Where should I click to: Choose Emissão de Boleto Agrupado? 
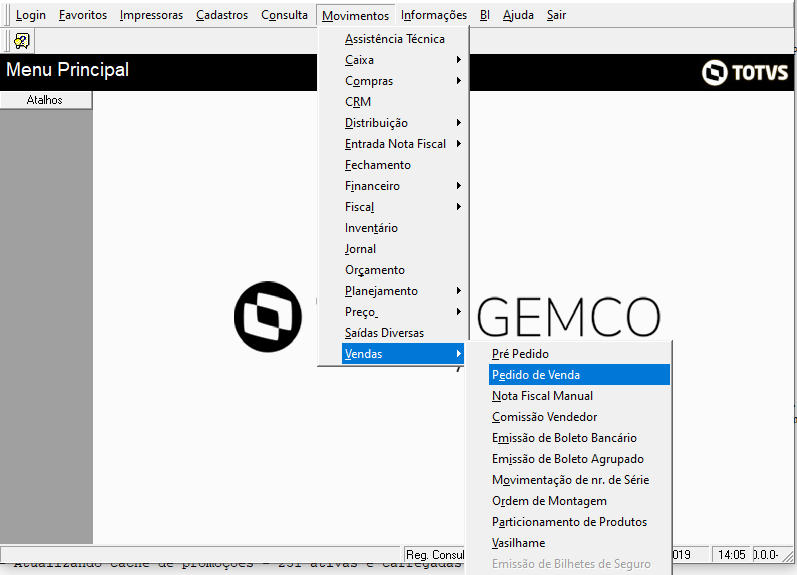point(579,459)
